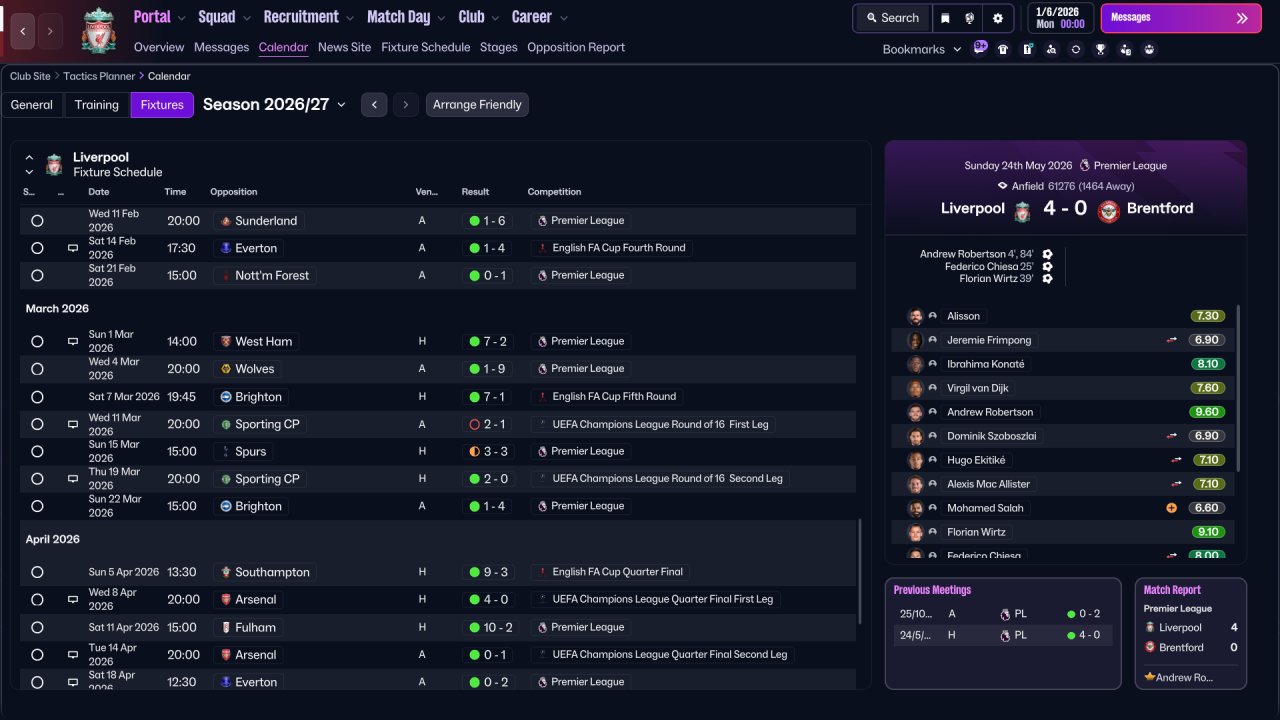Open the world globe icon in top bar
This screenshot has height=720, width=1280.
[970, 18]
